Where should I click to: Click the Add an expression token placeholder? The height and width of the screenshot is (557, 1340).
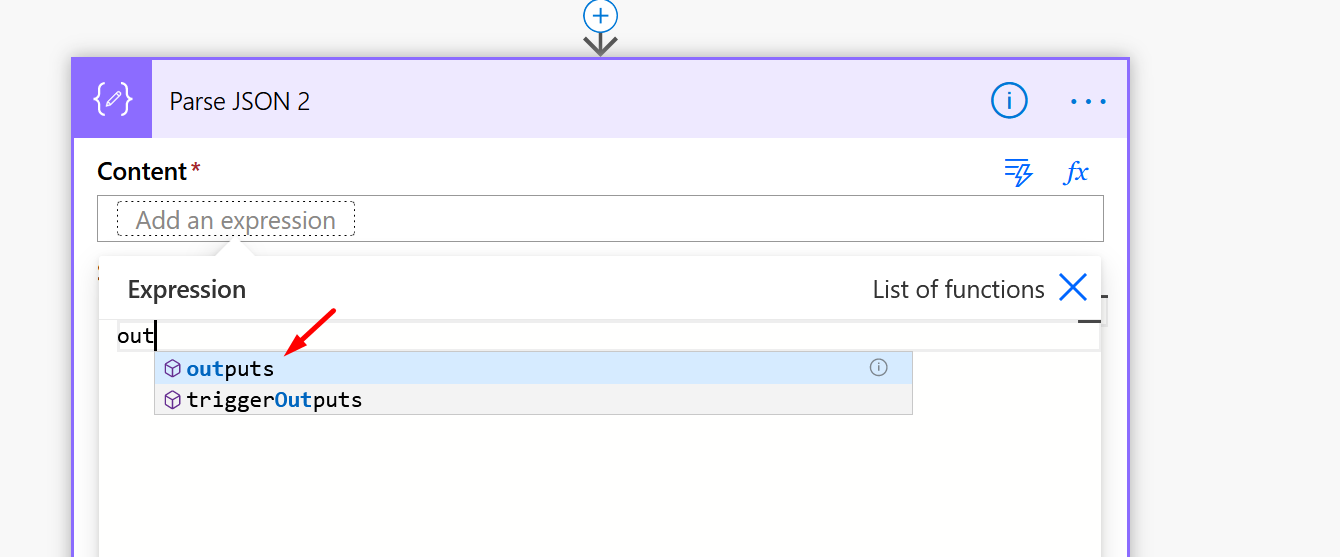[x=236, y=220]
